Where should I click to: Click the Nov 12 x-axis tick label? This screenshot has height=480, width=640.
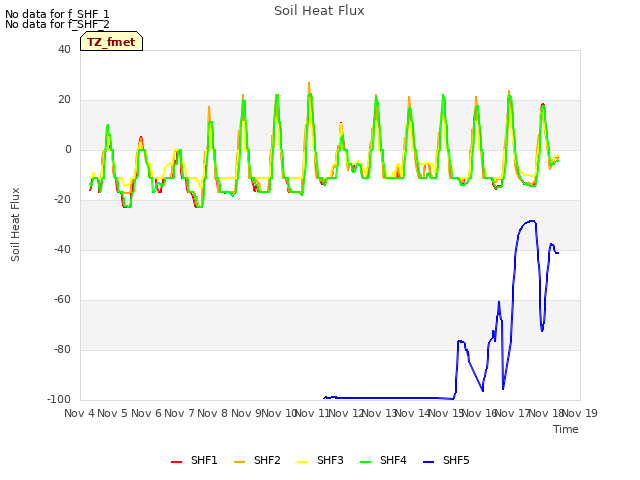point(346,413)
